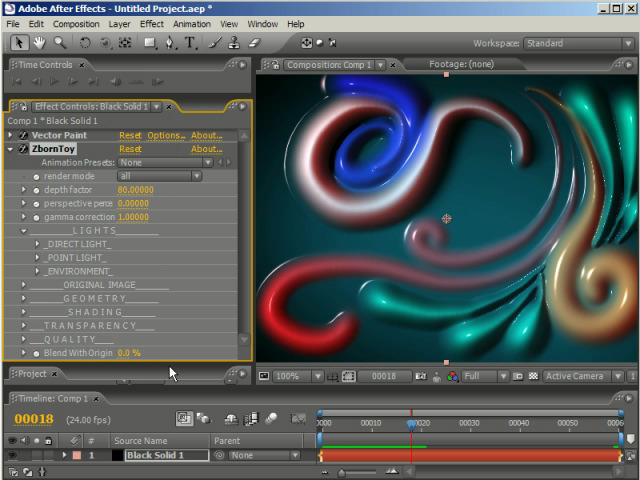
Task: Expand the _DIRECT LIGHT_ group
Action: 37,244
